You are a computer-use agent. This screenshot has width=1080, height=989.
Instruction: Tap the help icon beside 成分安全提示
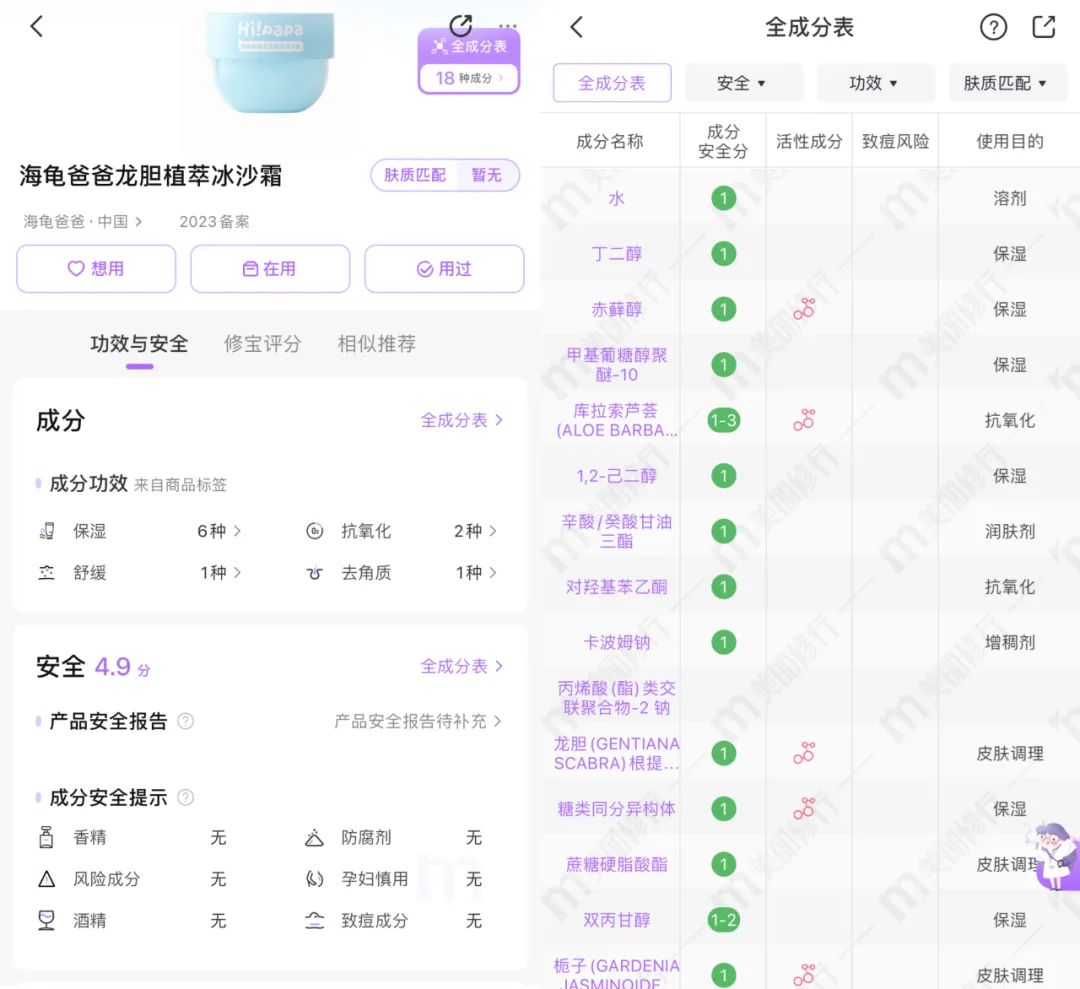[x=185, y=798]
